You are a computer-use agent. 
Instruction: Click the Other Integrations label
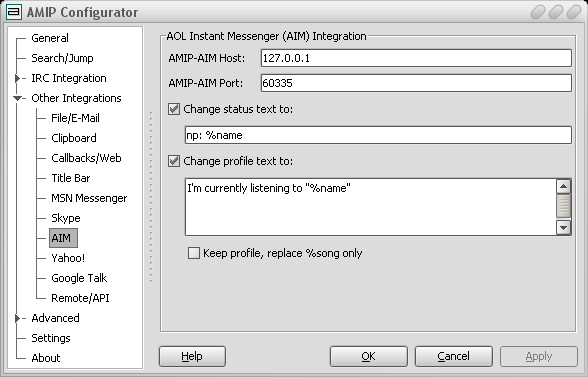click(x=76, y=98)
